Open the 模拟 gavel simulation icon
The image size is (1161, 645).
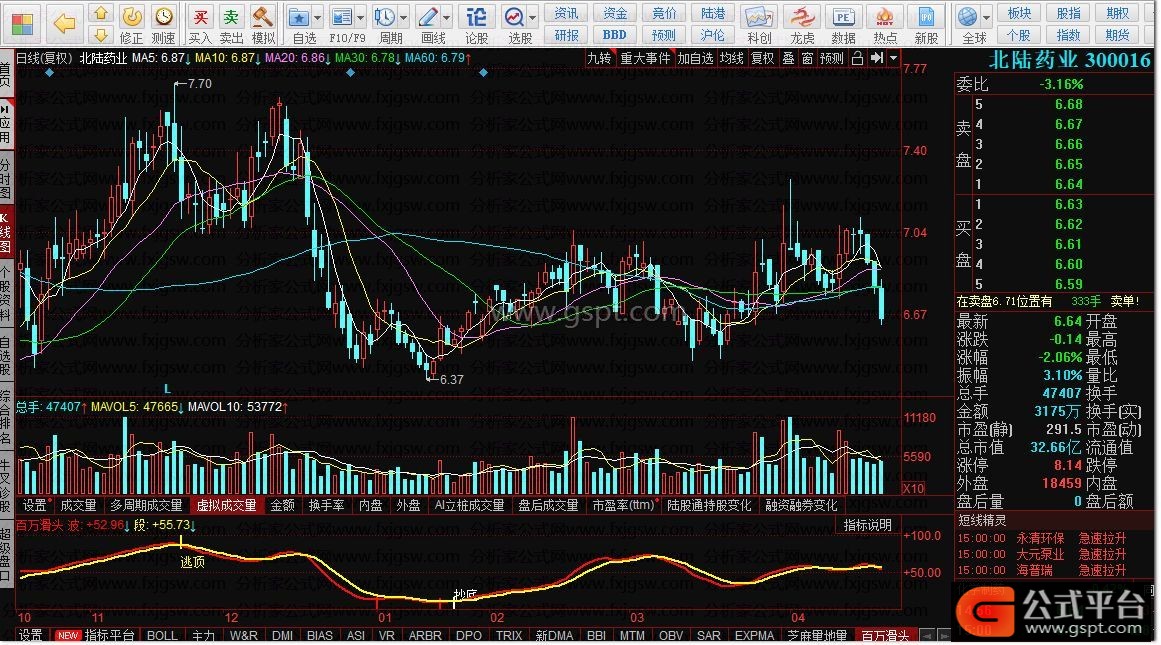(262, 16)
